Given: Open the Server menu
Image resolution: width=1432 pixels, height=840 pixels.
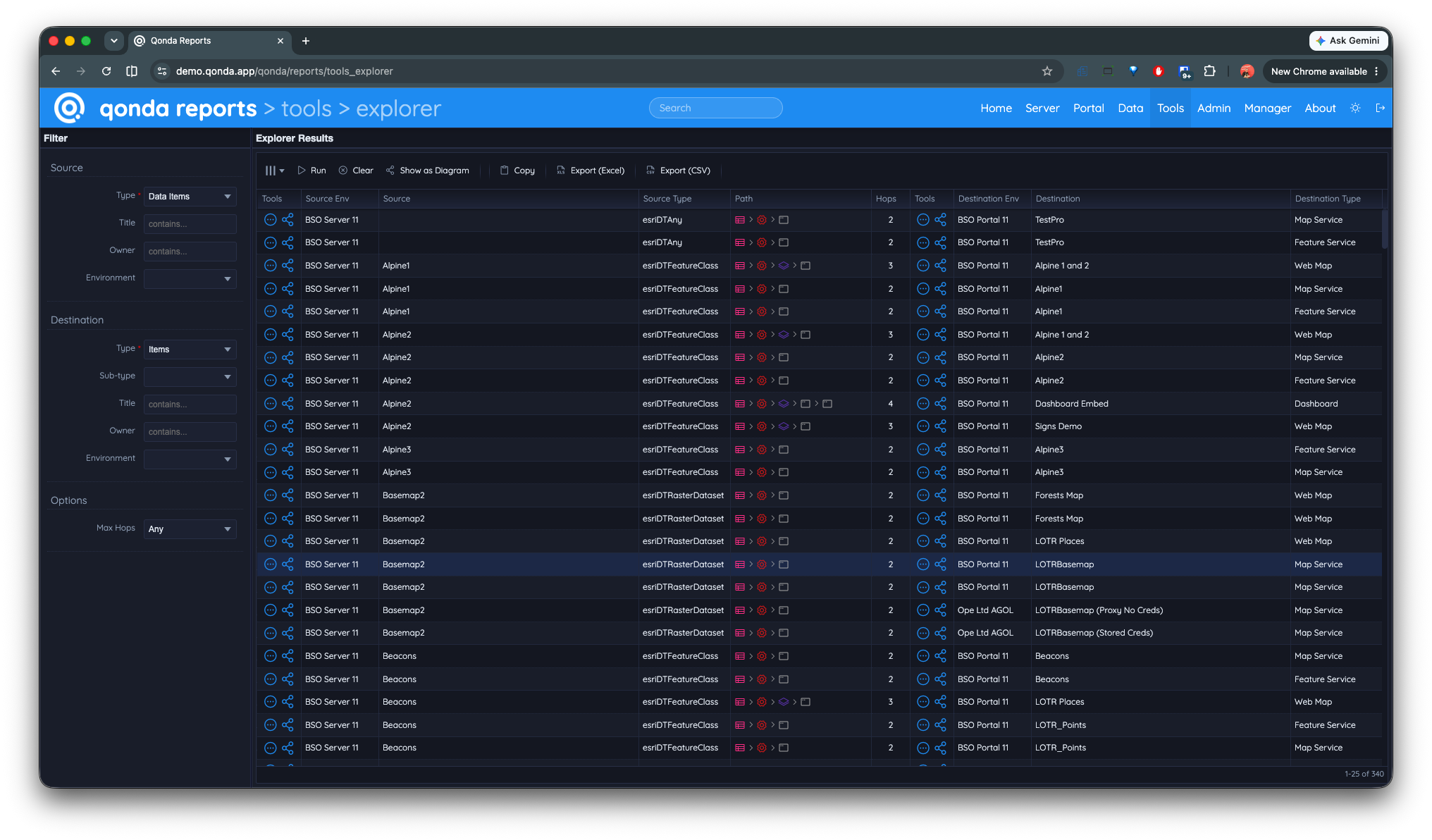Looking at the screenshot, I should point(1042,108).
